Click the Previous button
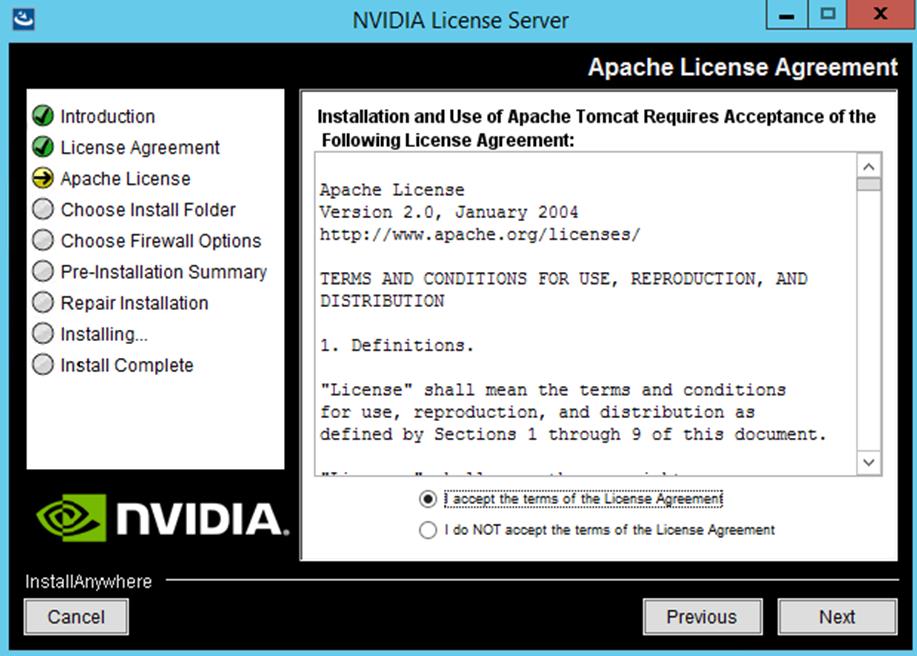Screen dimensions: 917x656 point(702,617)
